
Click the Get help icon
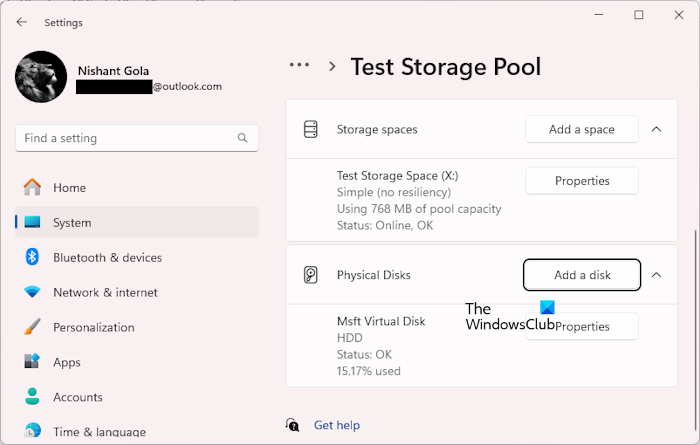pyautogui.click(x=293, y=425)
